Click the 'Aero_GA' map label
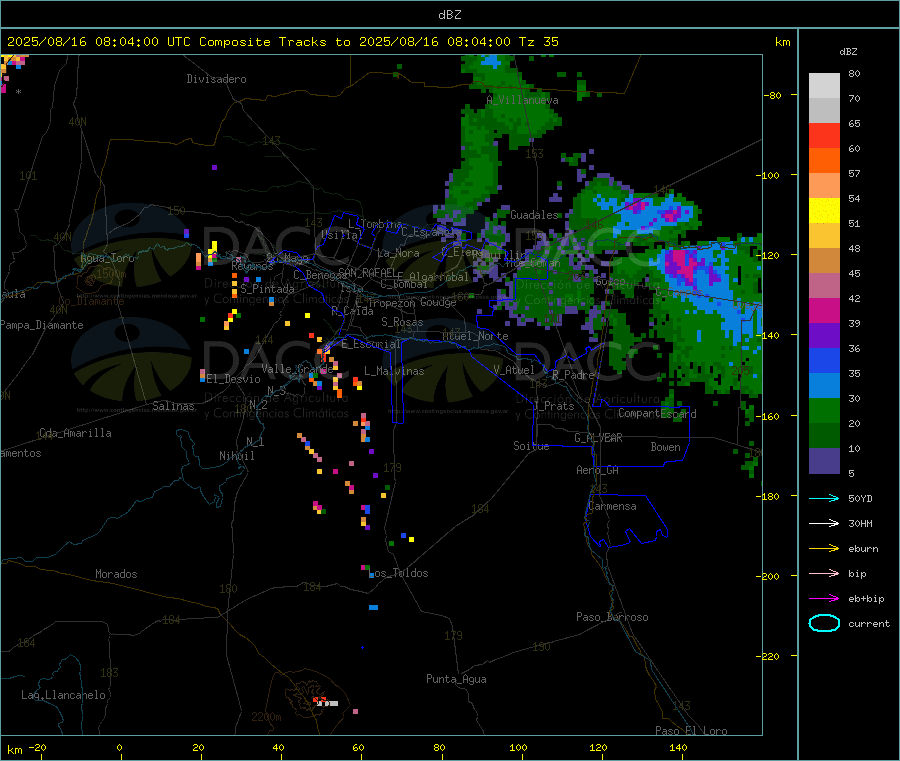Viewport: 900px width, 761px height. coord(598,470)
